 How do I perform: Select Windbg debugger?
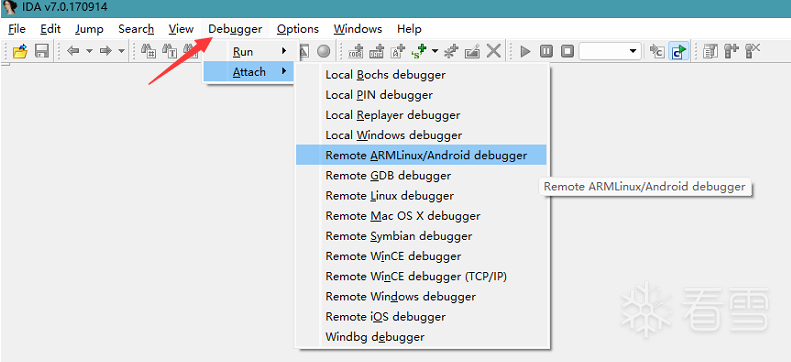coord(421,337)
